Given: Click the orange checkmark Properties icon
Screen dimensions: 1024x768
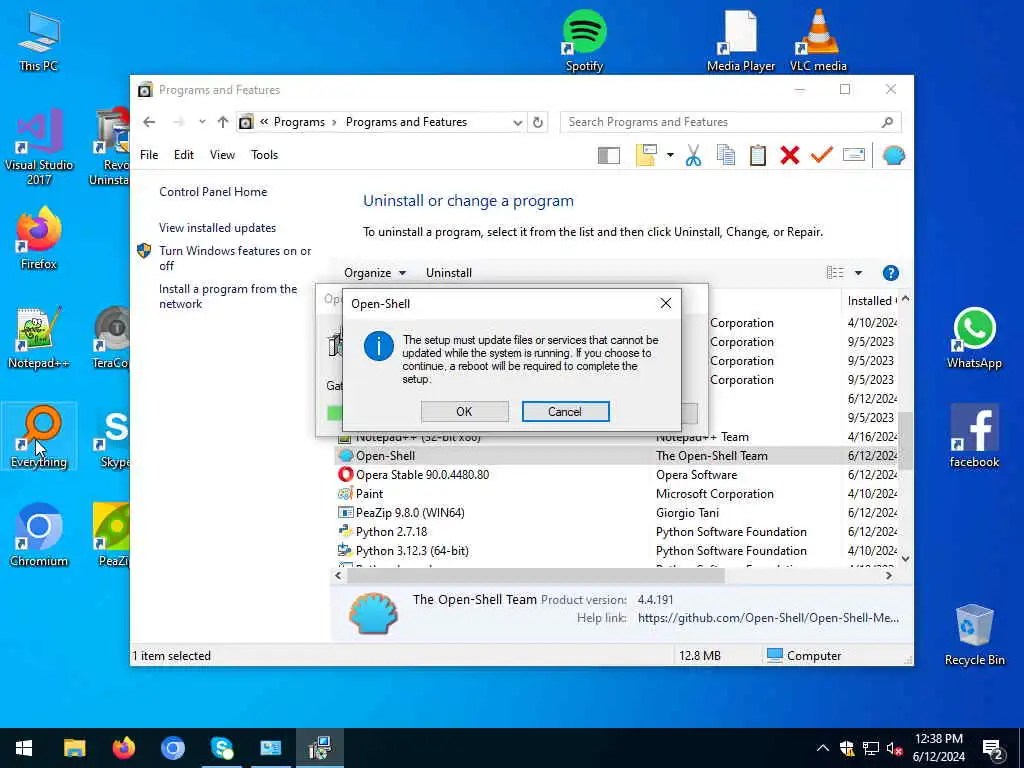Looking at the screenshot, I should 822,155.
